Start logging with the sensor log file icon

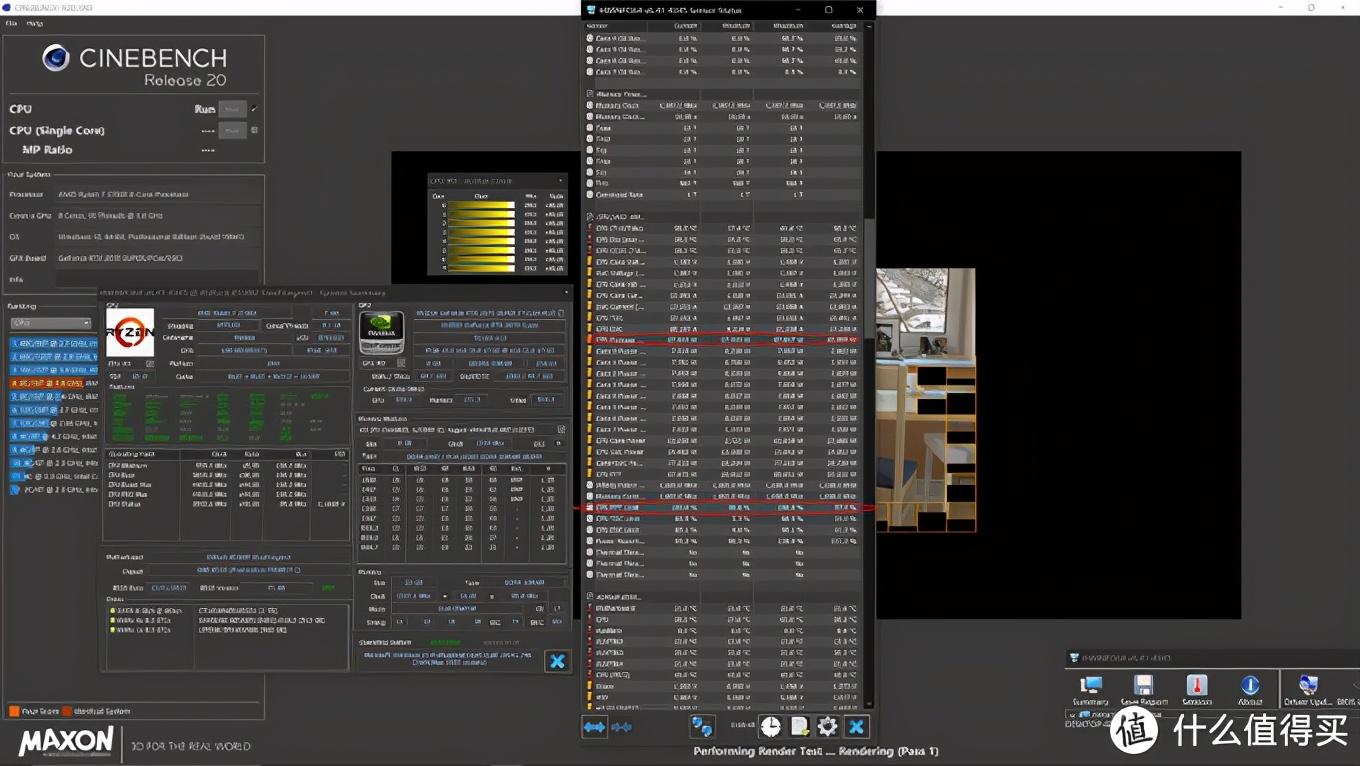[799, 727]
